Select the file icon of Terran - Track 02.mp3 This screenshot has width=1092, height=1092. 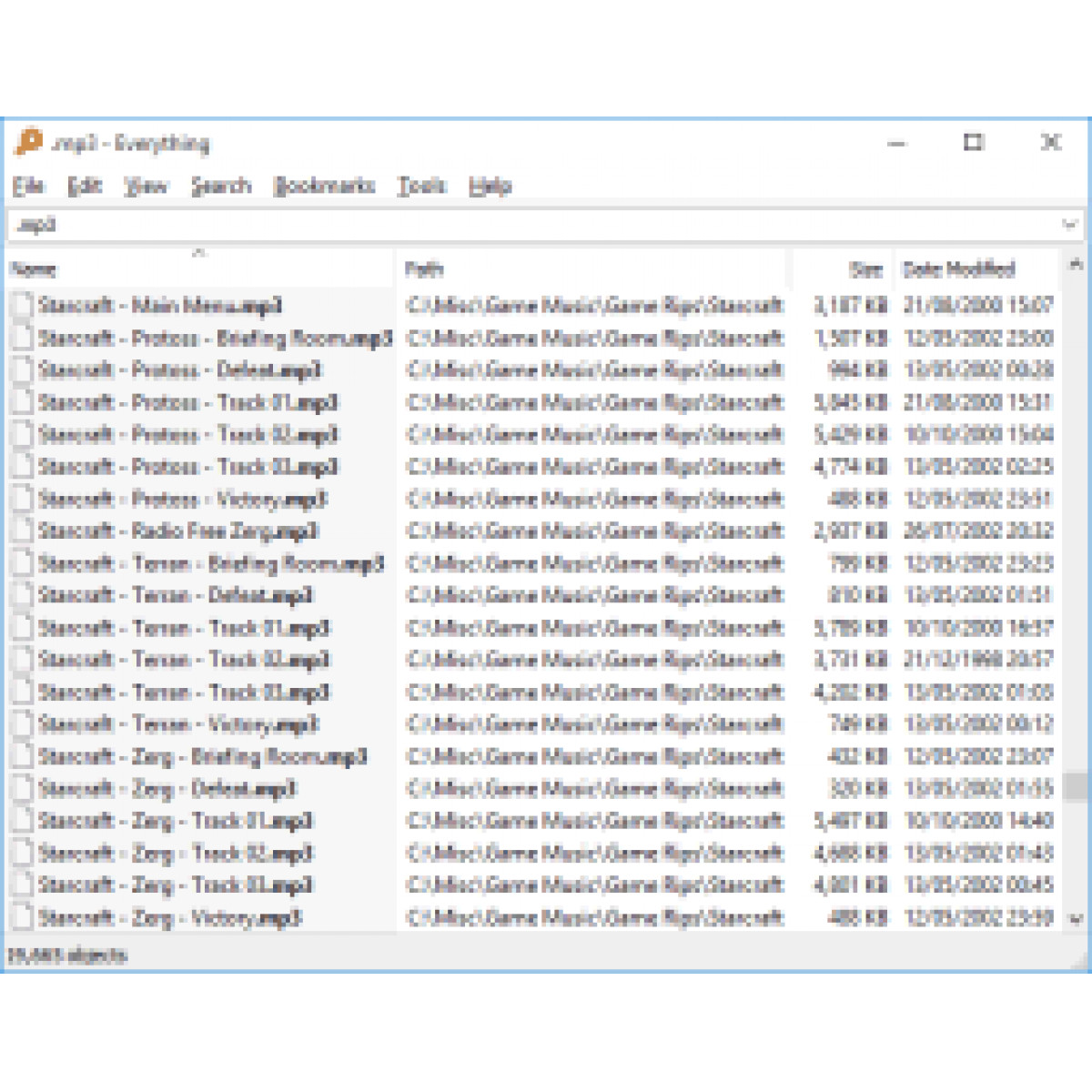coord(23,660)
